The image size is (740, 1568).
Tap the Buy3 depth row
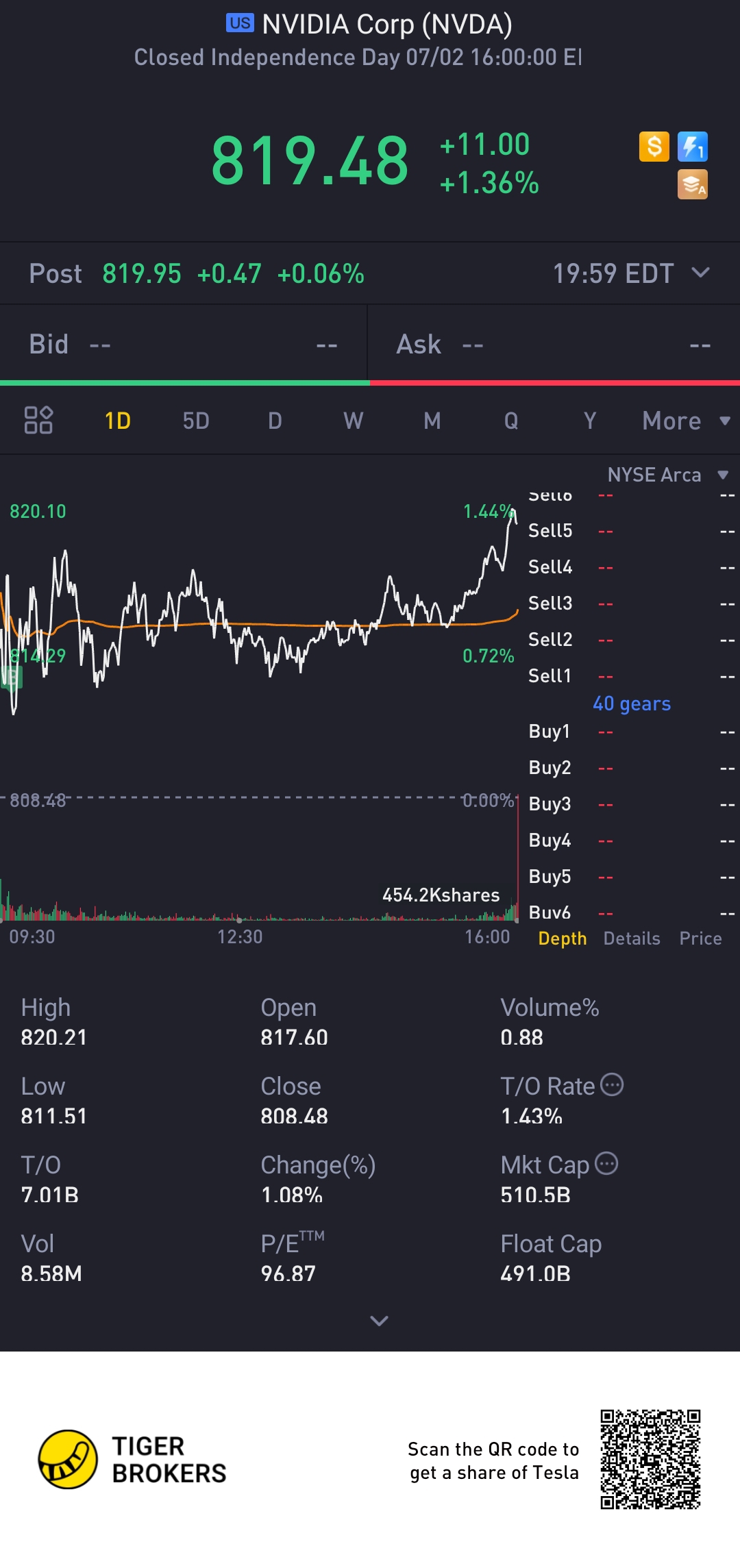(x=631, y=804)
